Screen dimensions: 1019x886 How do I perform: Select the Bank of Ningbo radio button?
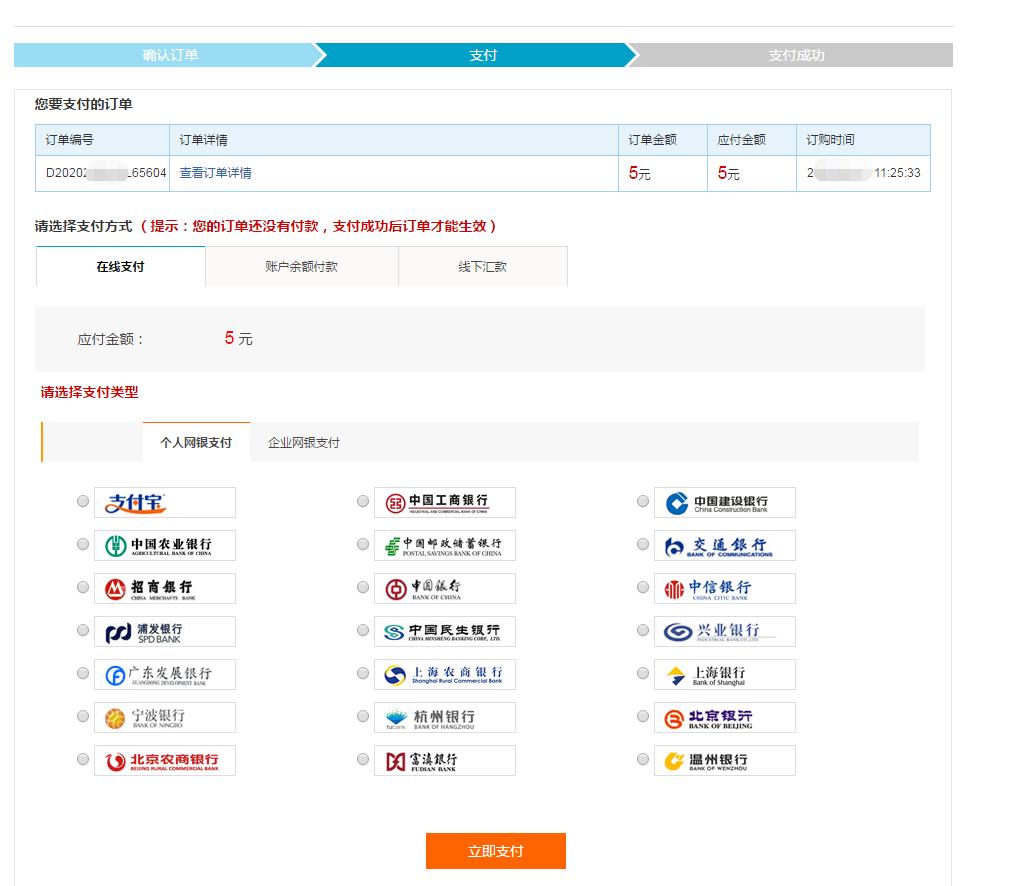tap(83, 716)
